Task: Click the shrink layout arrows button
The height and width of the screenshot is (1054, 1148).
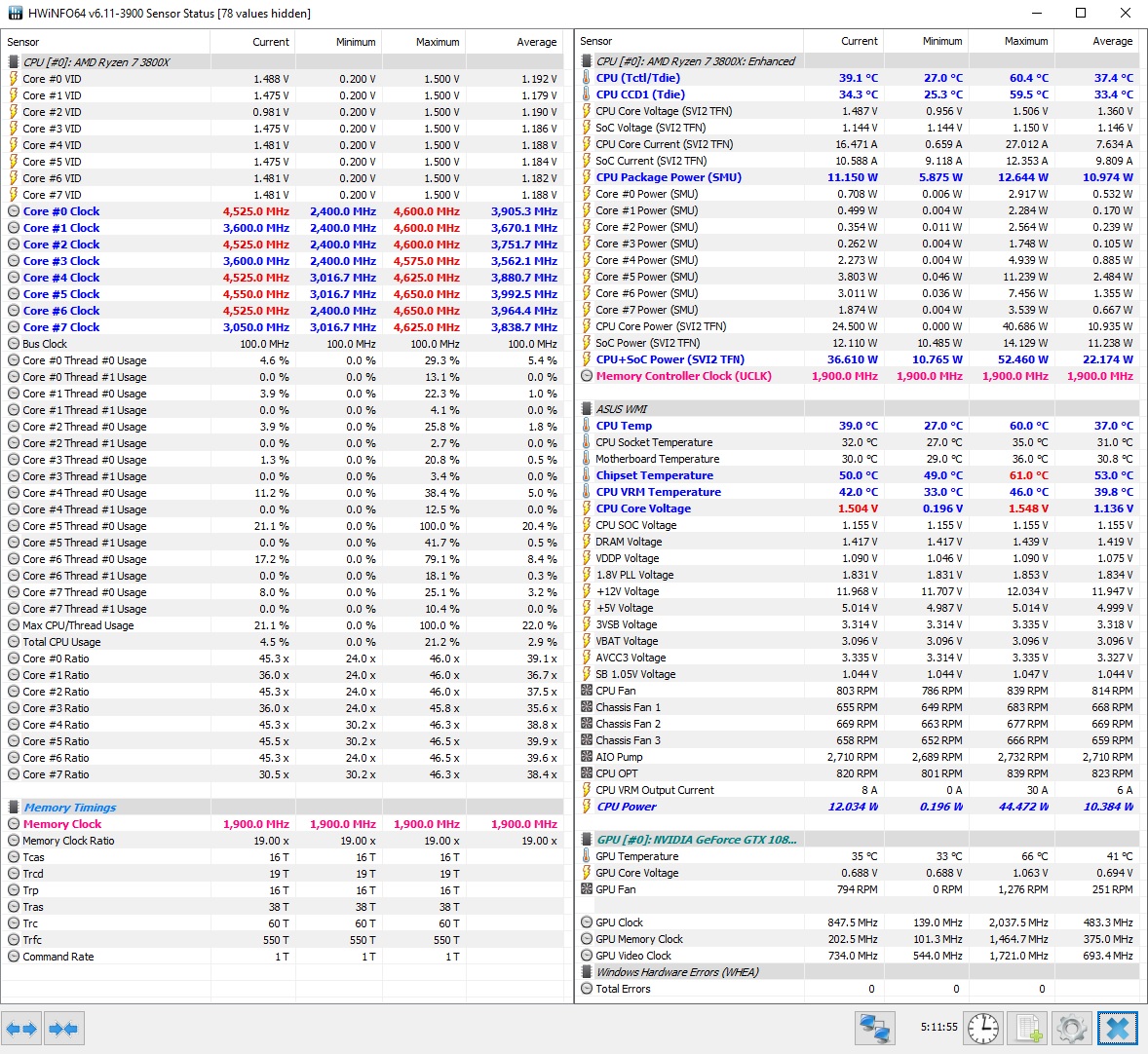Action: (64, 1029)
